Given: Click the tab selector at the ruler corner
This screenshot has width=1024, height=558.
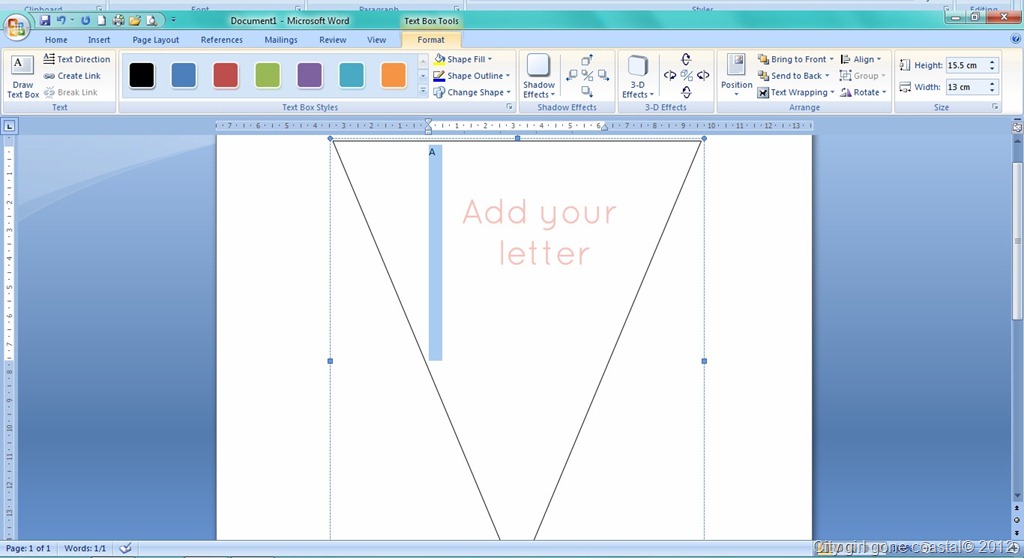Looking at the screenshot, I should point(9,126).
